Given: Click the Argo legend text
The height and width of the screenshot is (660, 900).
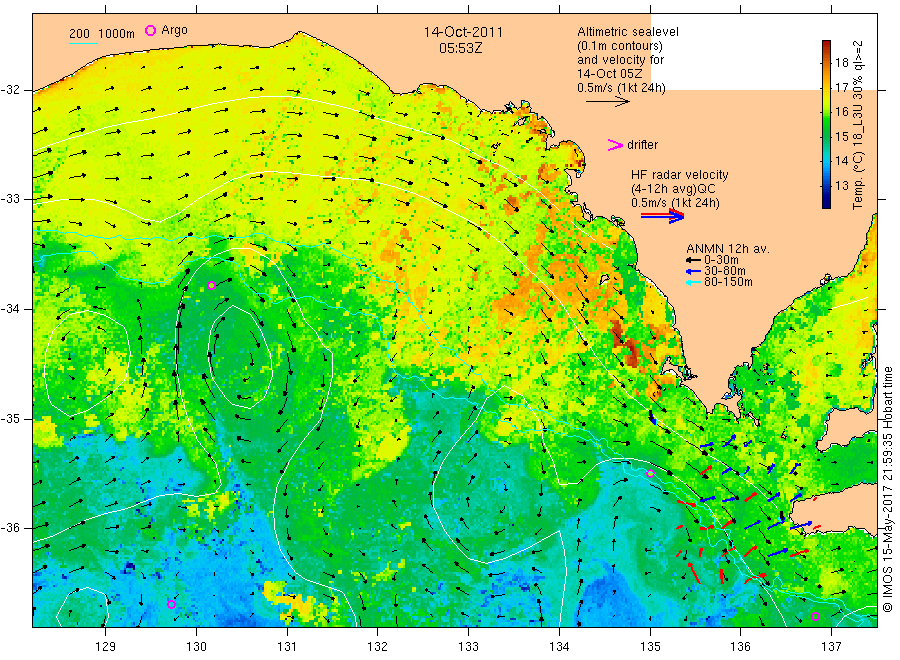Looking at the screenshot, I should pyautogui.click(x=174, y=30).
